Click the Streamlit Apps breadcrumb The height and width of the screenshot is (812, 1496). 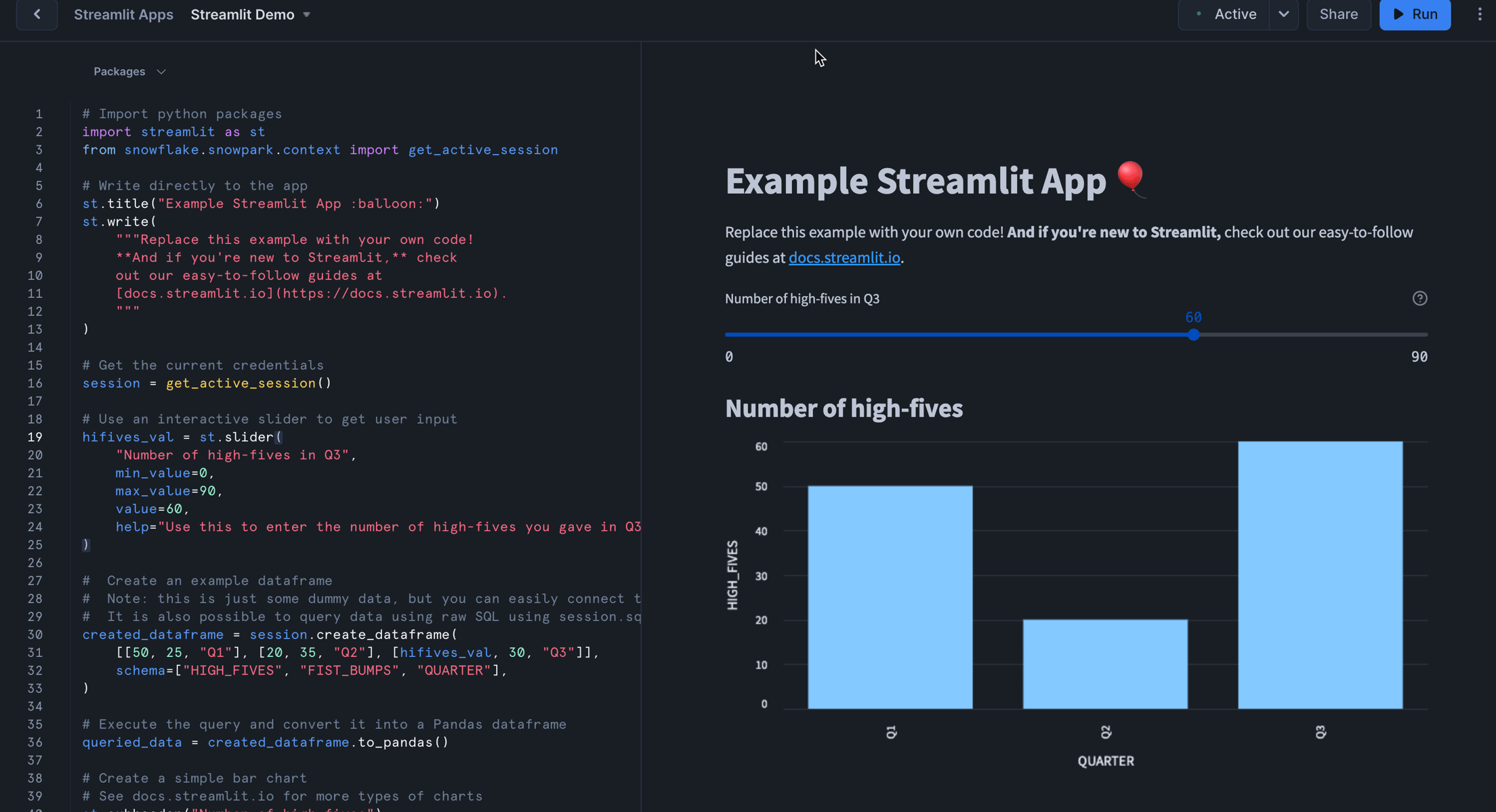click(124, 14)
